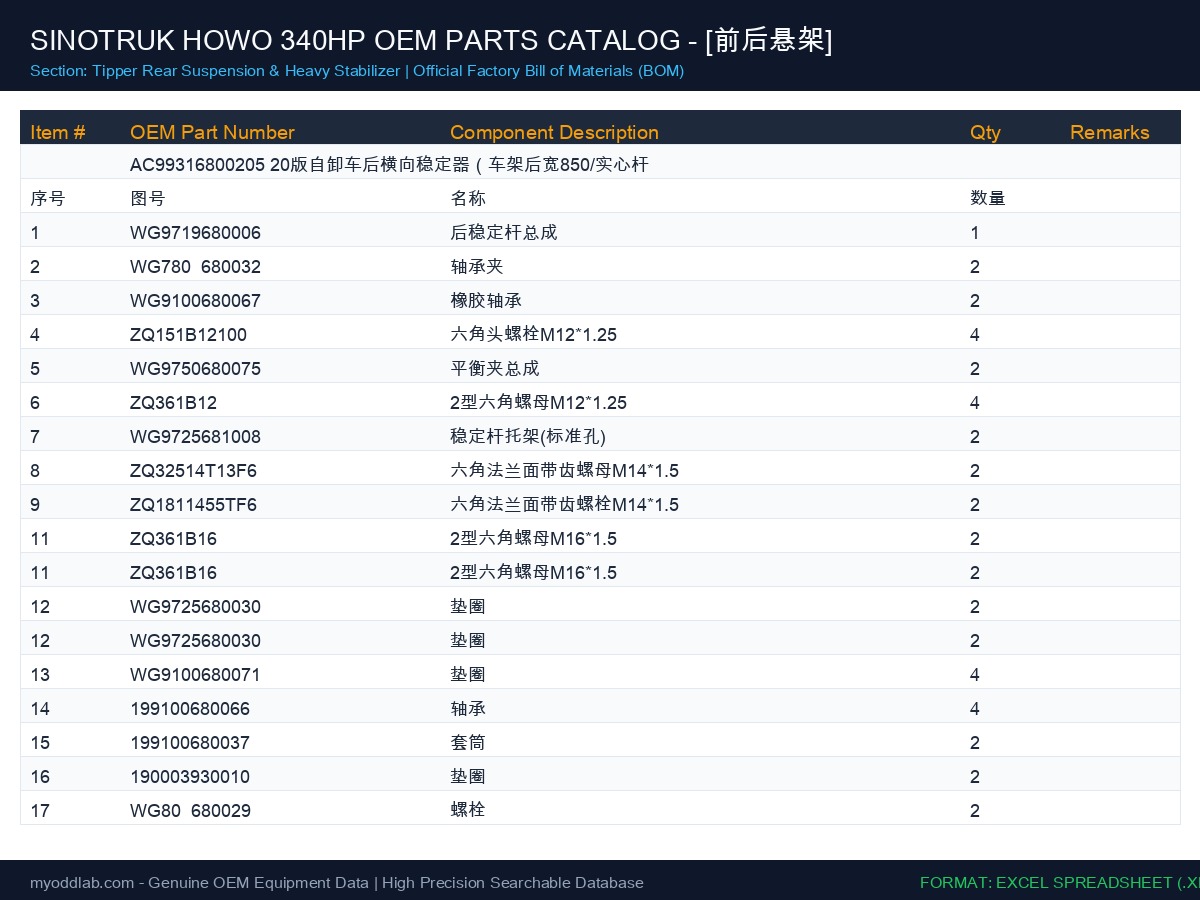This screenshot has height=900, width=1200.
Task: Click part number ZQ1811455TF6
Action: coord(193,505)
